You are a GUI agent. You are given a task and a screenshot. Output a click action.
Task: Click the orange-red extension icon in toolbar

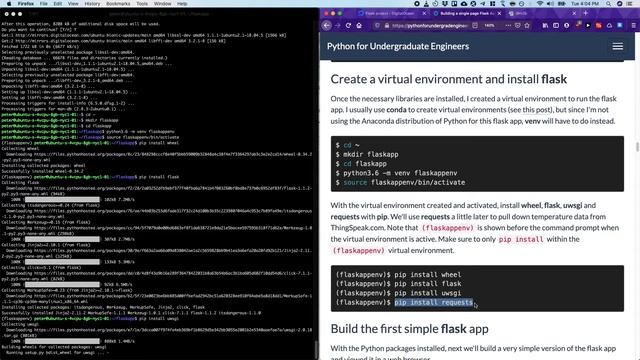598,25
